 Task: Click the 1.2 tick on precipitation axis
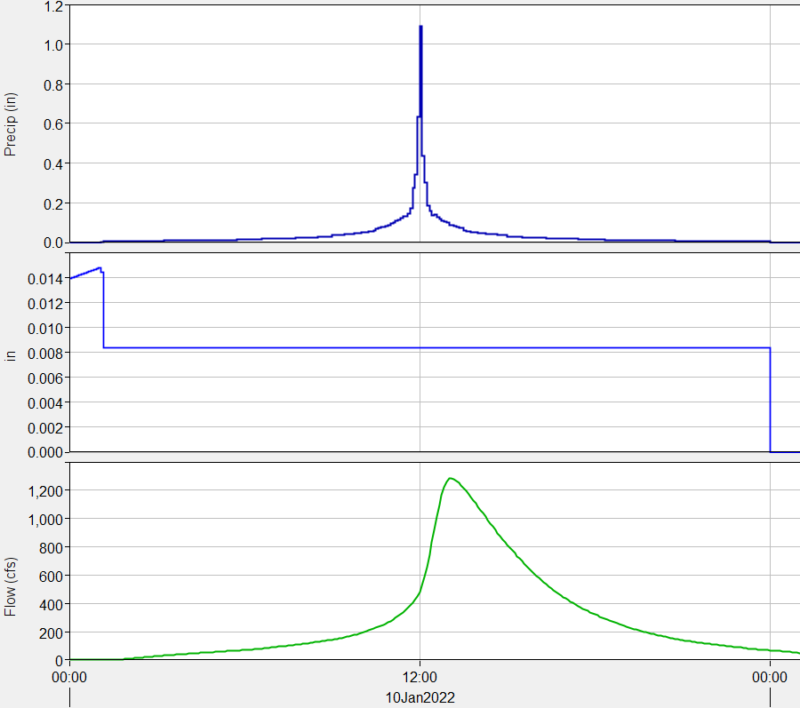click(52, 5)
